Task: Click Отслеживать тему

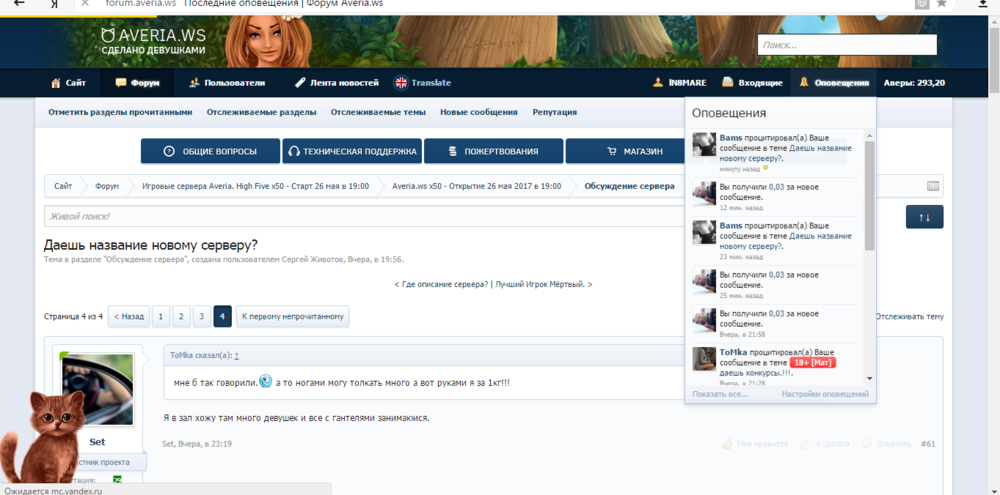Action: coord(909,317)
